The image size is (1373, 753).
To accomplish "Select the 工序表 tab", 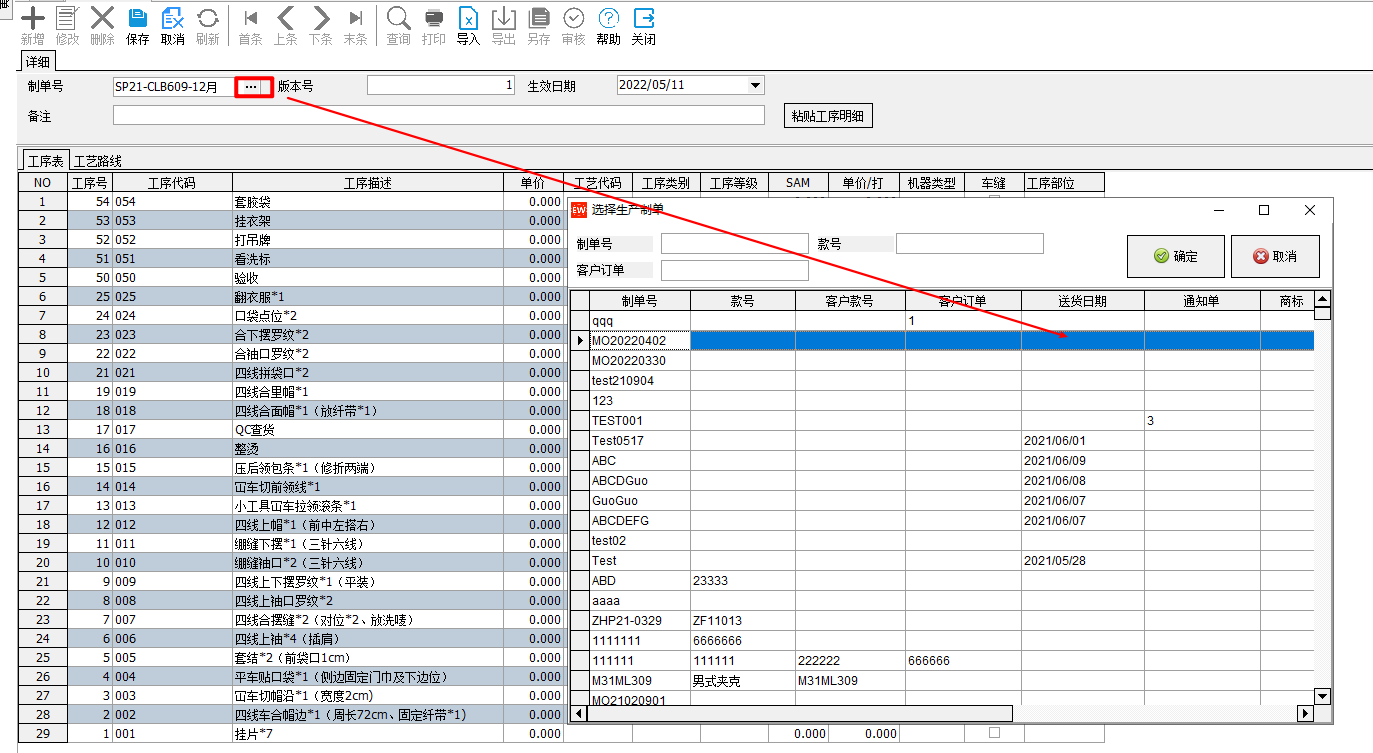I will pos(45,161).
